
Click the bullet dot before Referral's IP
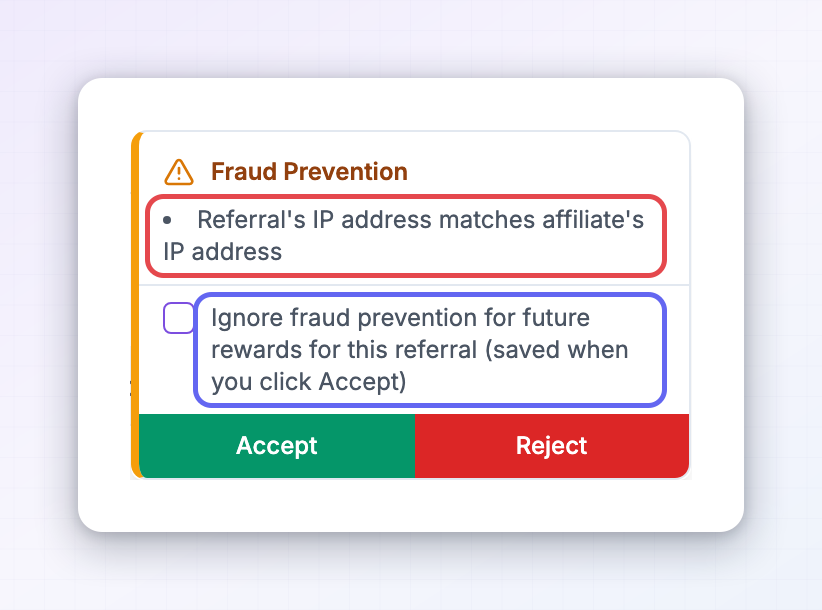coord(167,221)
